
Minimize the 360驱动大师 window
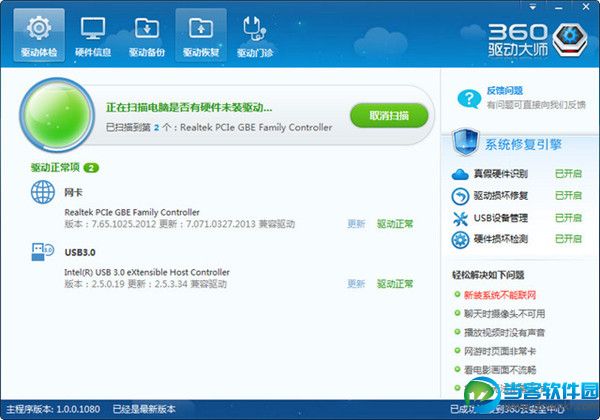[x=559, y=7]
